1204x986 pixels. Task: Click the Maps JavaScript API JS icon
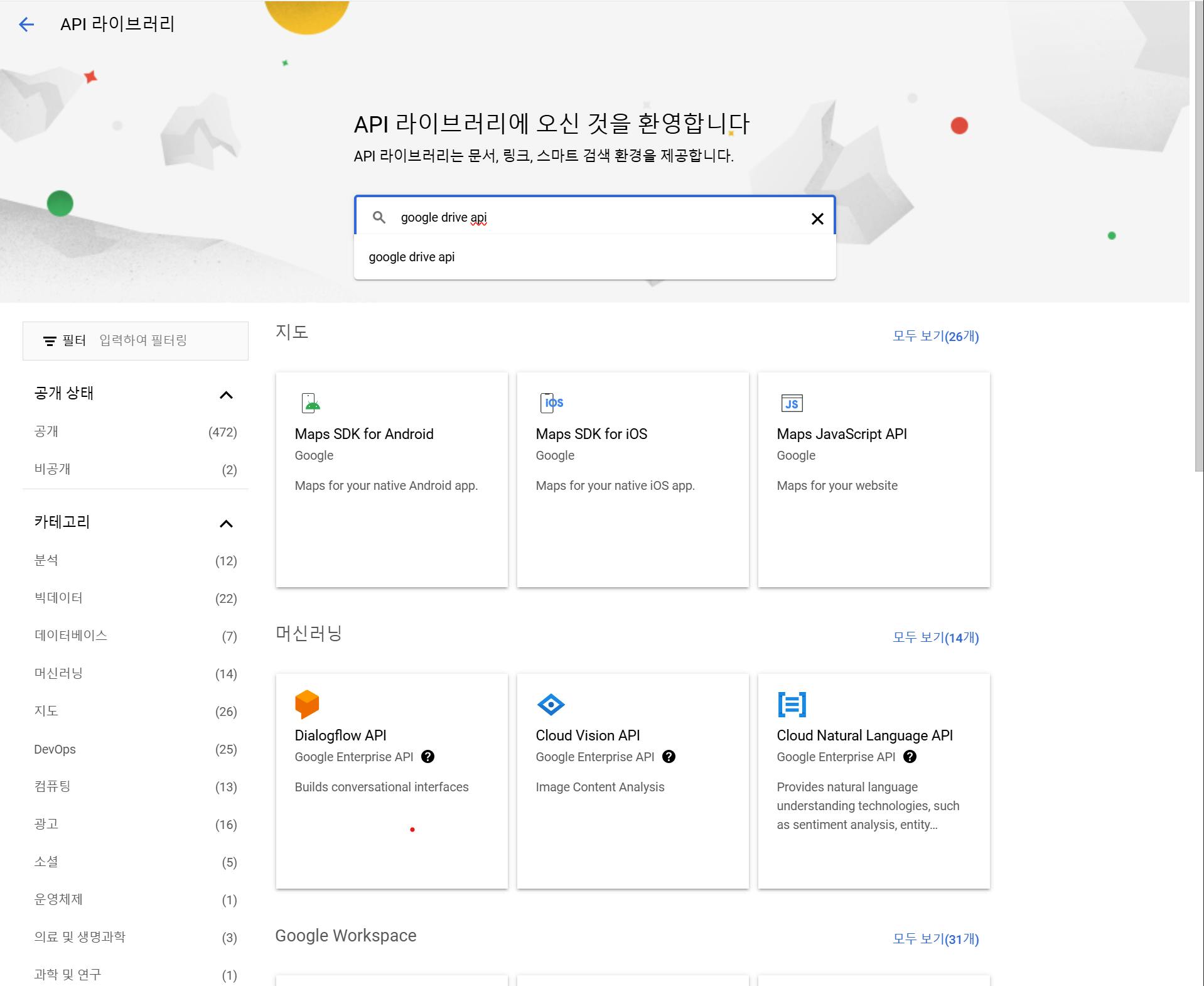coord(792,403)
